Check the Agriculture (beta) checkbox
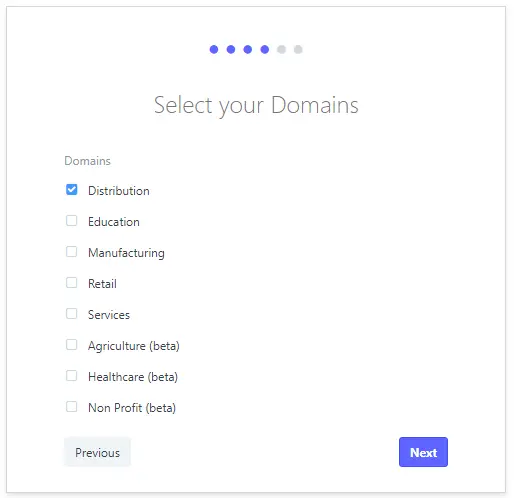 (71, 345)
